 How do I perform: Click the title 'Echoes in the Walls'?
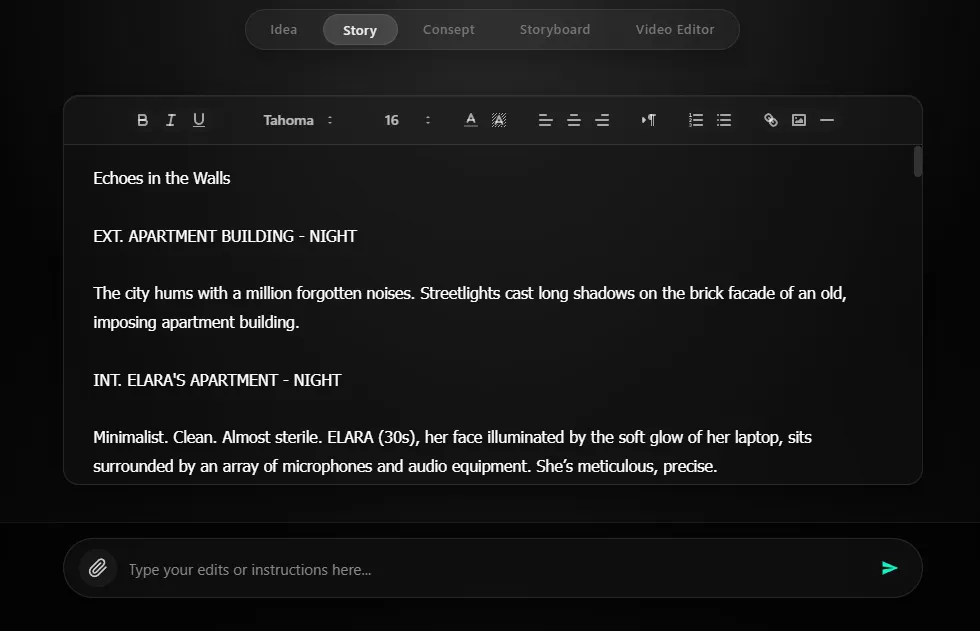pyautogui.click(x=162, y=179)
